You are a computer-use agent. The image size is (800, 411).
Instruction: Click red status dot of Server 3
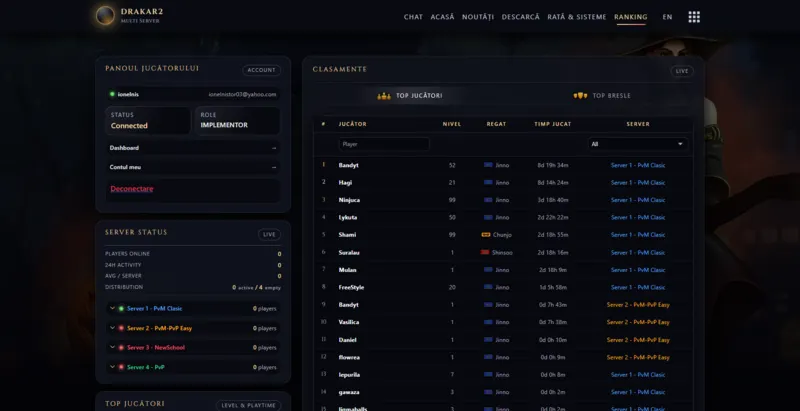[121, 348]
